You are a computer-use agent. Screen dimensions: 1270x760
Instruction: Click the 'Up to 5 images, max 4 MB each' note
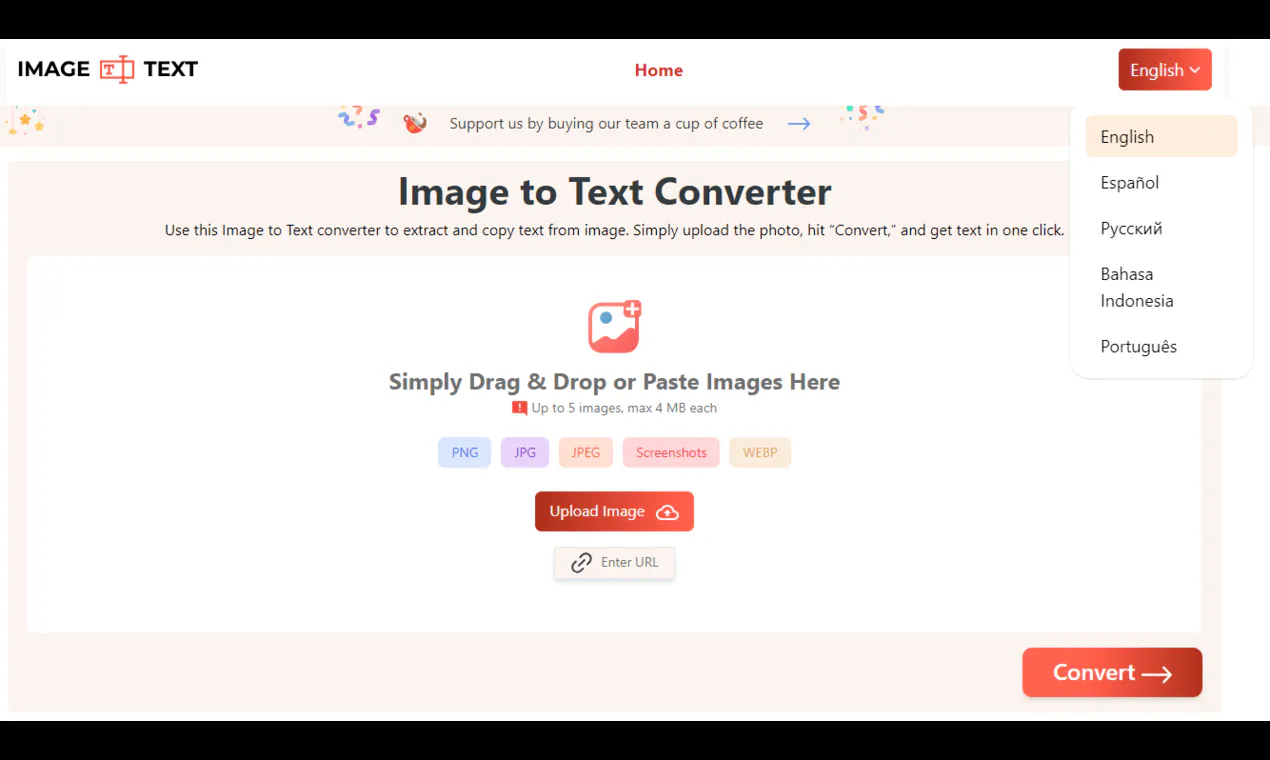624,408
